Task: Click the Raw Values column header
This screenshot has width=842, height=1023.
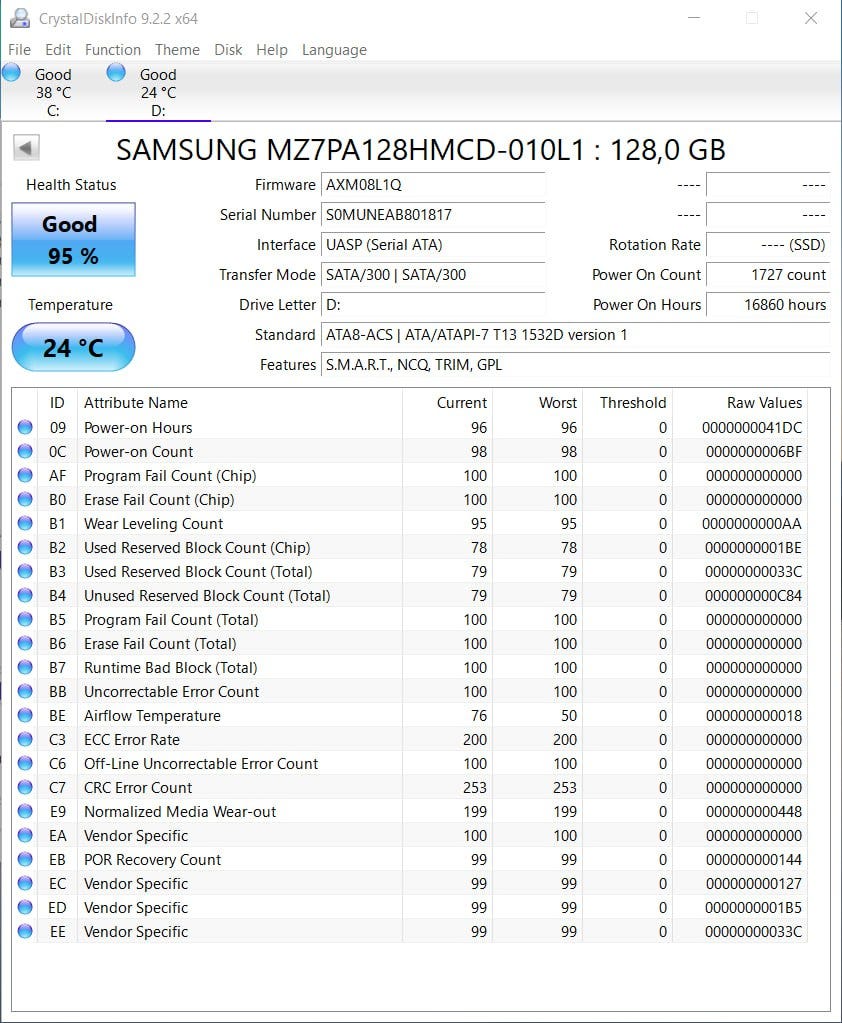Action: (740, 403)
